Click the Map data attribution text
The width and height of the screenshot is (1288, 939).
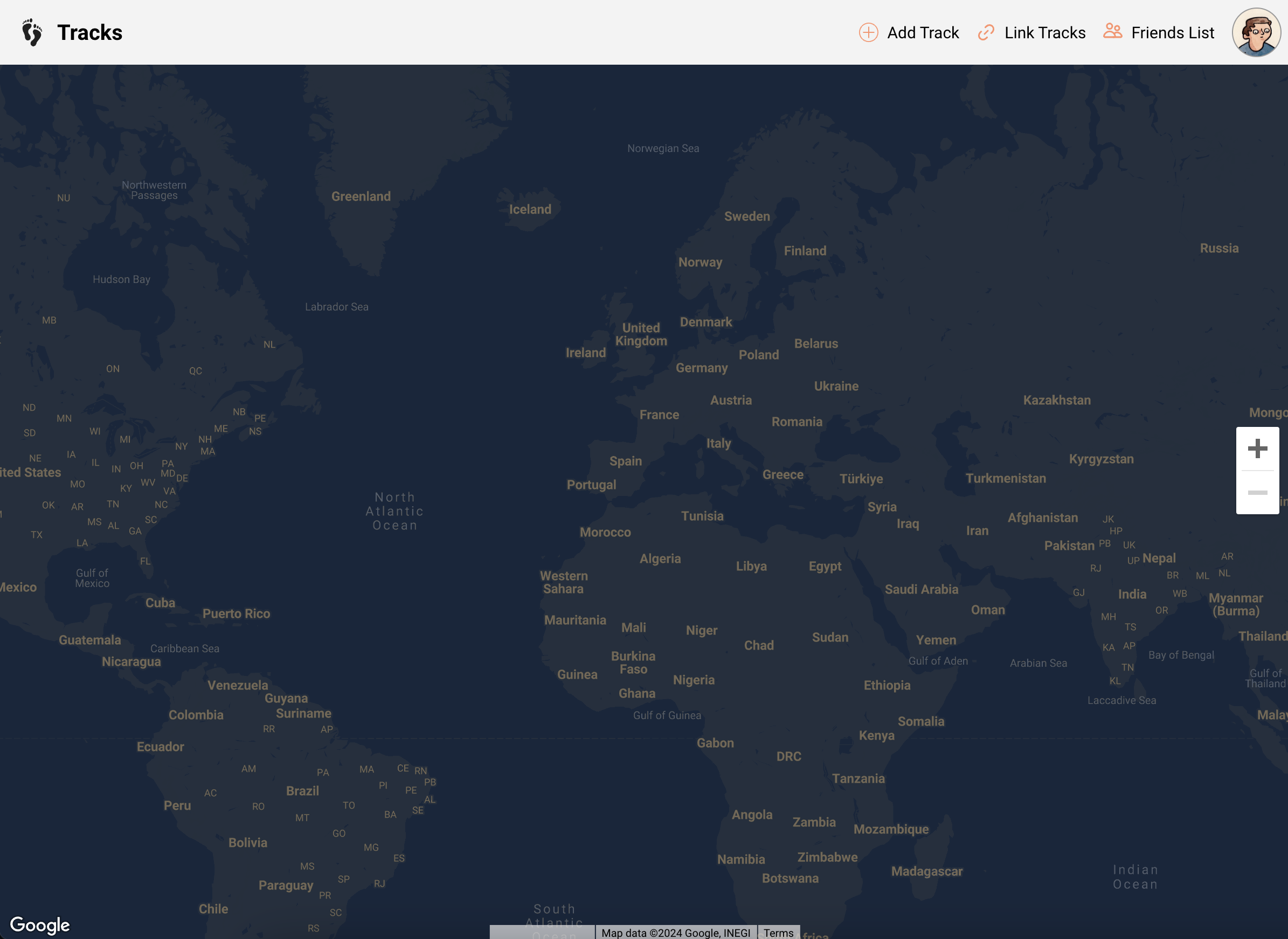tap(676, 933)
